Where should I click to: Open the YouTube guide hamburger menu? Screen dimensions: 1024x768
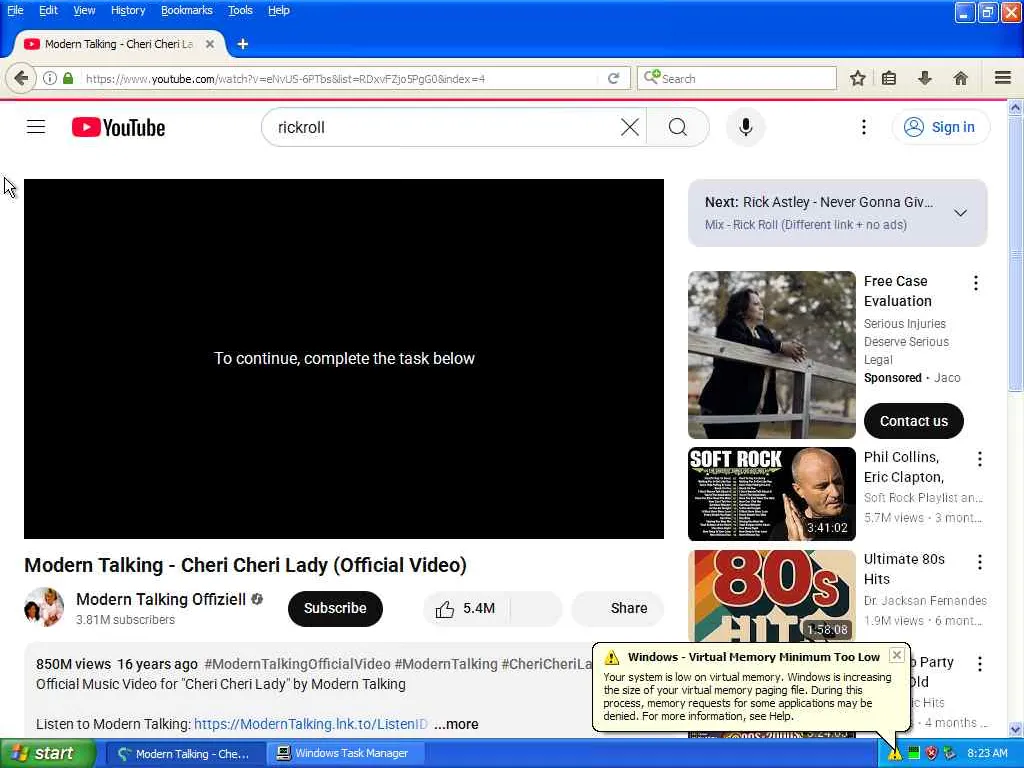point(36,127)
